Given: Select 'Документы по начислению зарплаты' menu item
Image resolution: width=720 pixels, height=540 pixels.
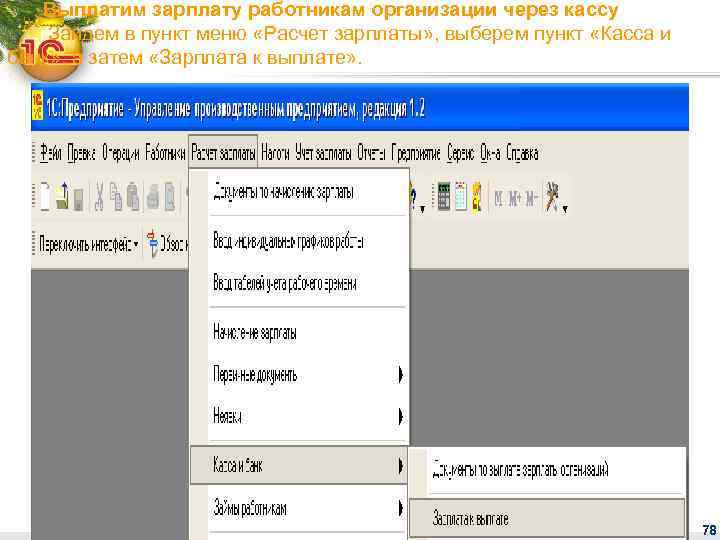Looking at the screenshot, I should [x=298, y=192].
